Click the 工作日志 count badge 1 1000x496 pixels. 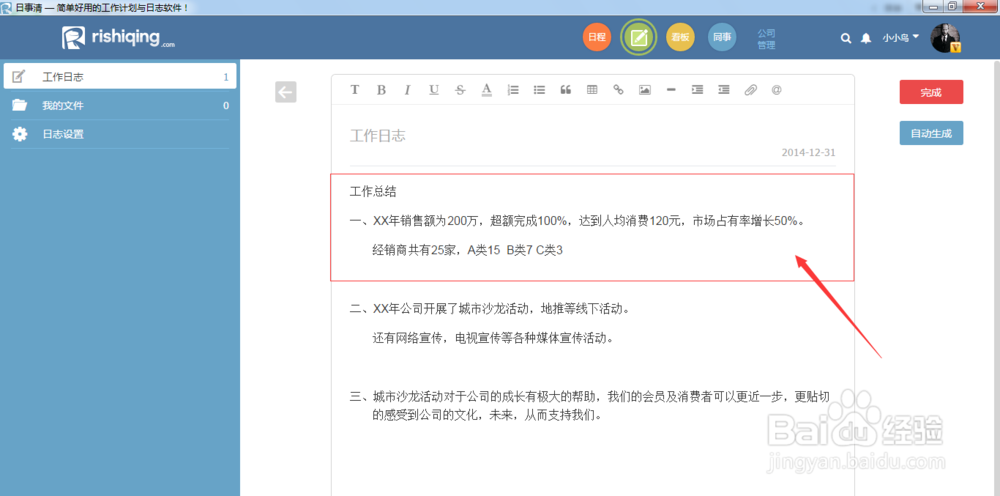coord(226,77)
